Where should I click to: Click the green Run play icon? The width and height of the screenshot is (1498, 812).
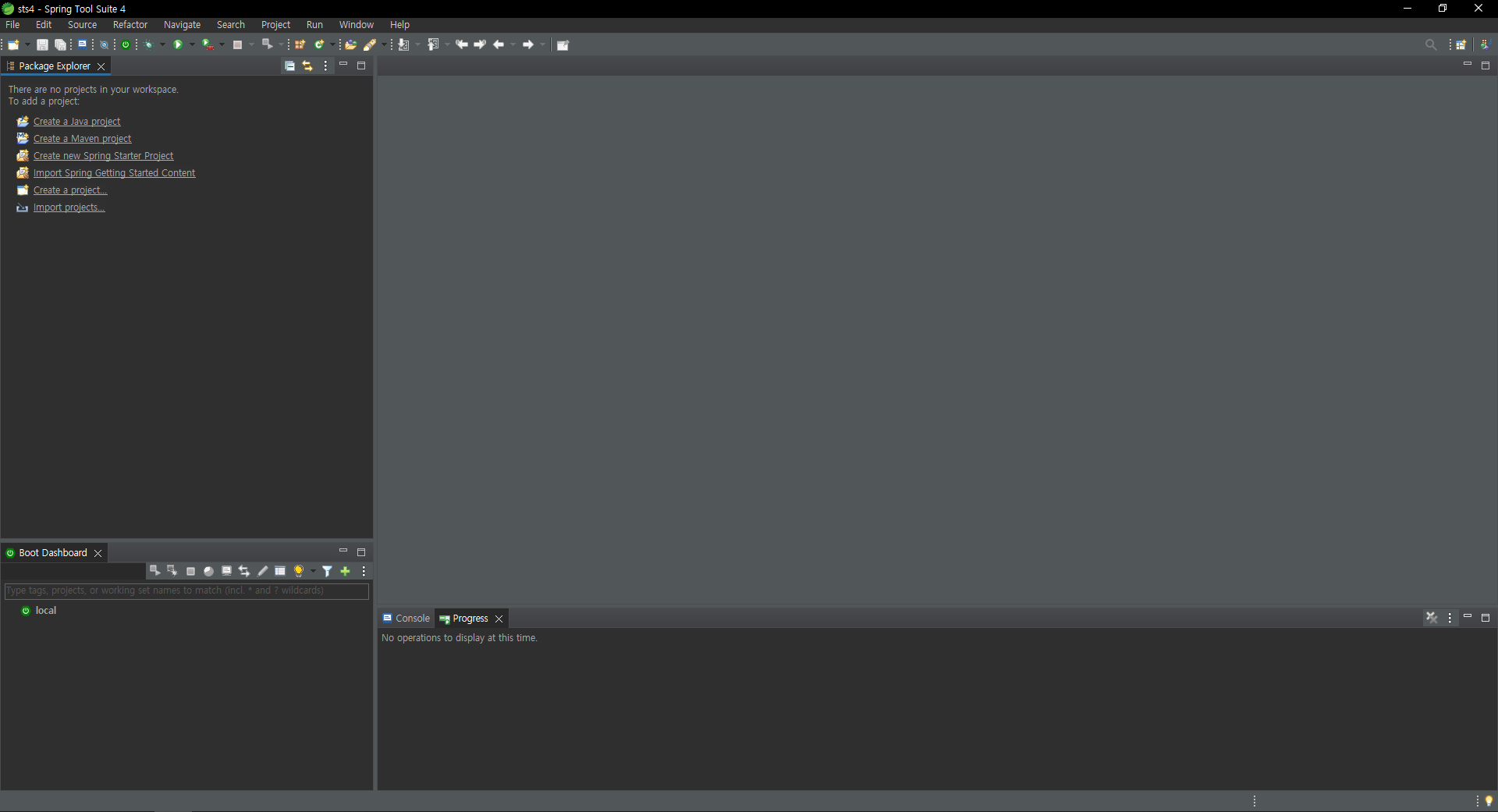point(178,44)
